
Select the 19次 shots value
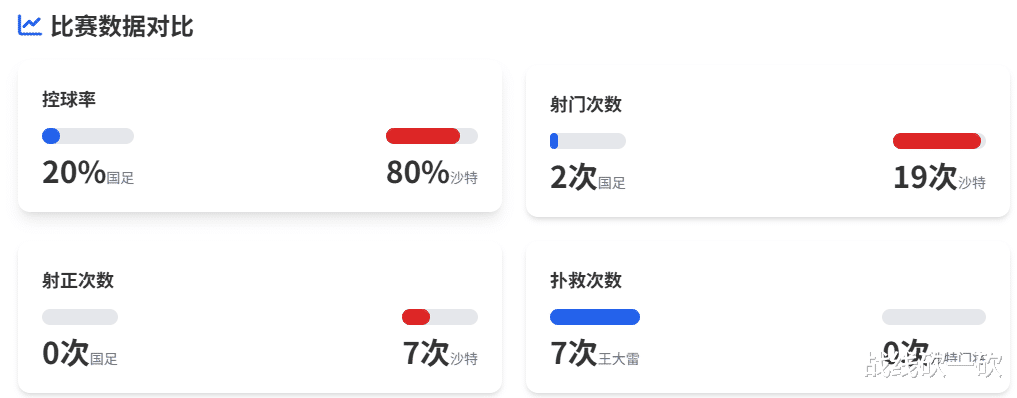(x=926, y=178)
